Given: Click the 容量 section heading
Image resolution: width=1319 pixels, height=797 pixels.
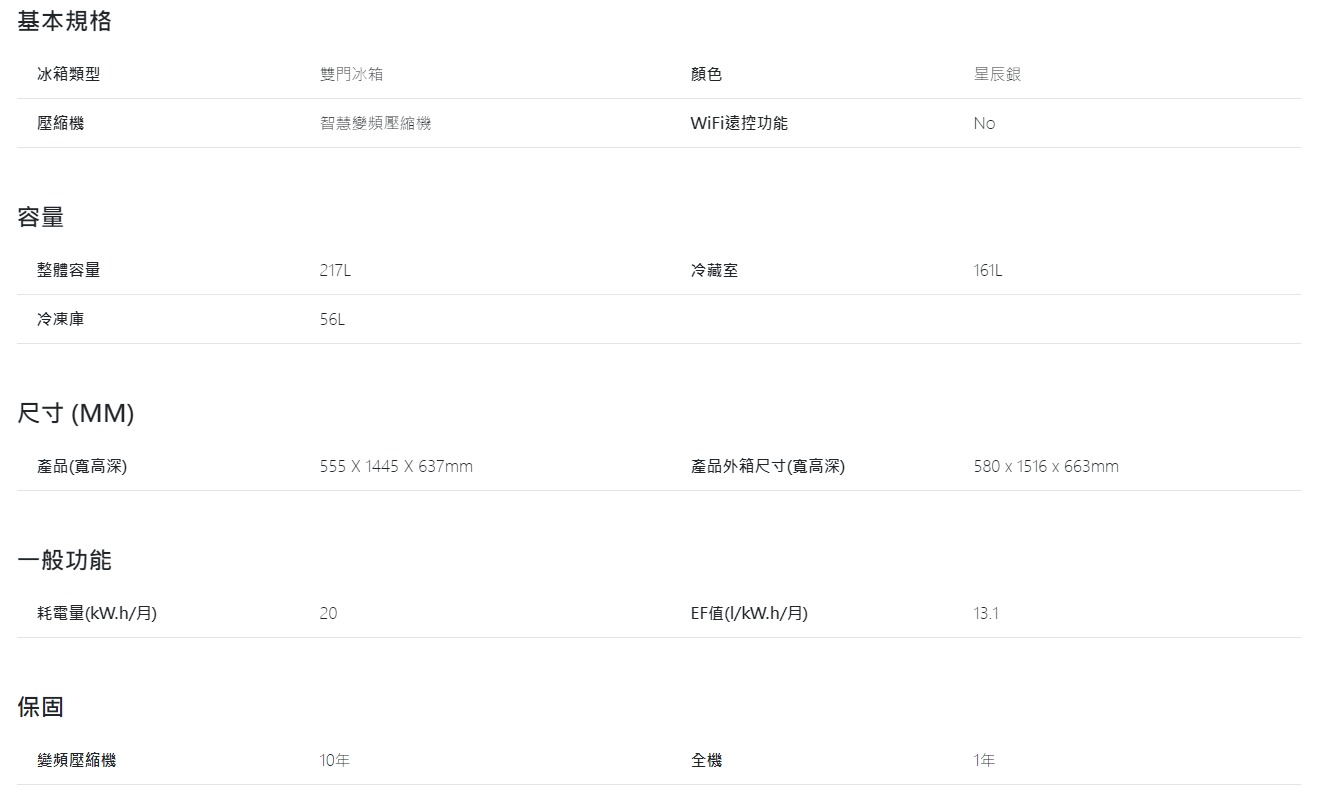Looking at the screenshot, I should pyautogui.click(x=41, y=216).
